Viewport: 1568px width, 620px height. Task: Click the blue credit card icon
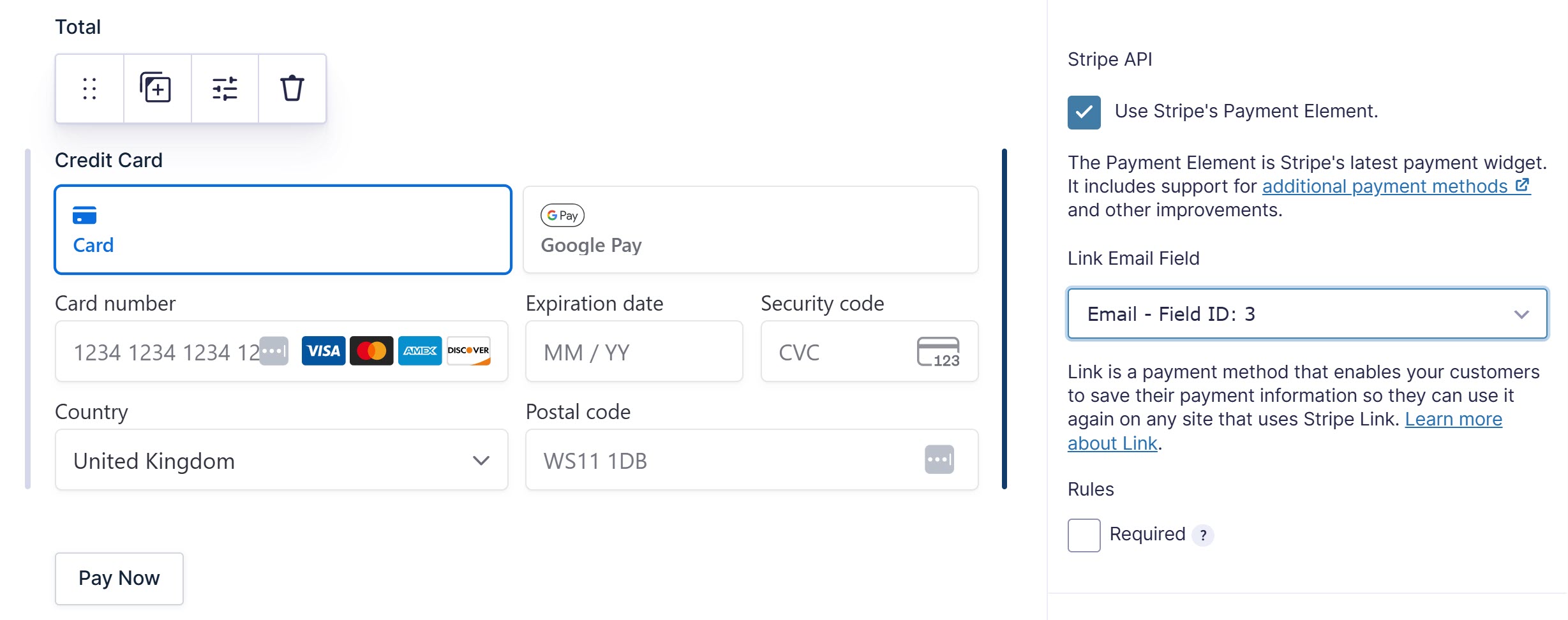(x=85, y=216)
